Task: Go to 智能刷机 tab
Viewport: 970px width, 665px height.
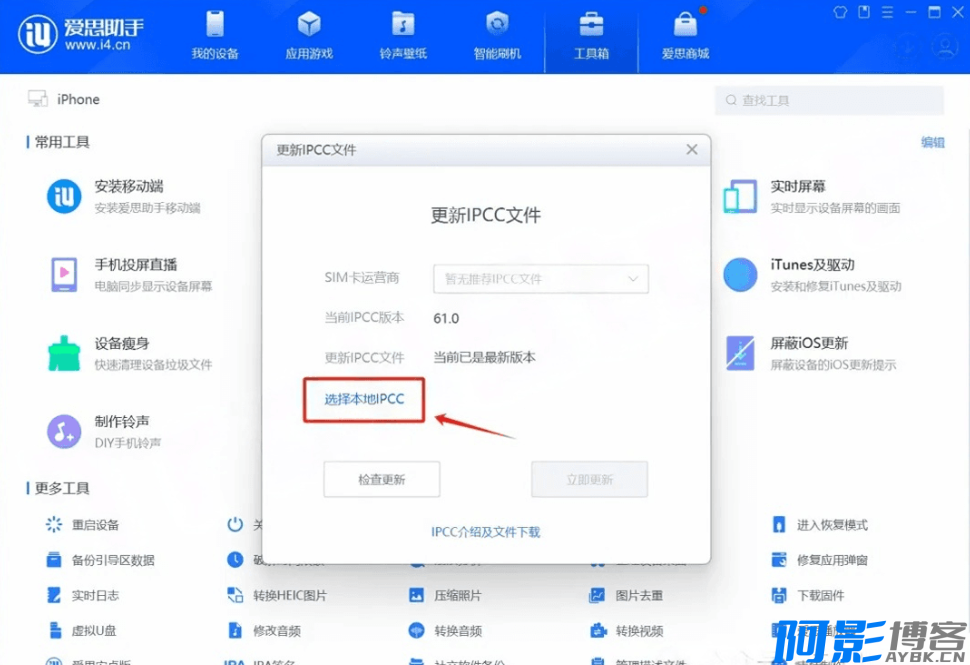Action: tap(497, 36)
